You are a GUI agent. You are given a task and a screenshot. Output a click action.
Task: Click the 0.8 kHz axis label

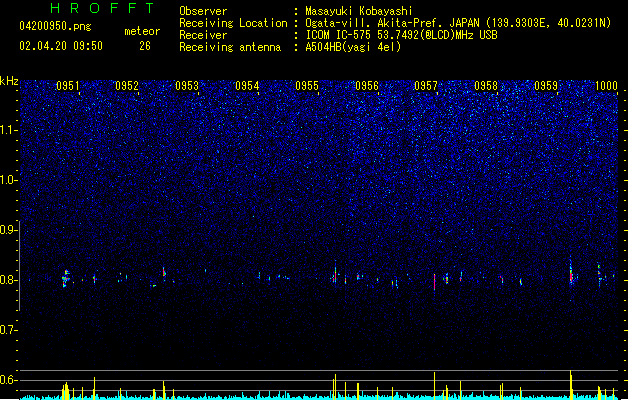pyautogui.click(x=8, y=280)
